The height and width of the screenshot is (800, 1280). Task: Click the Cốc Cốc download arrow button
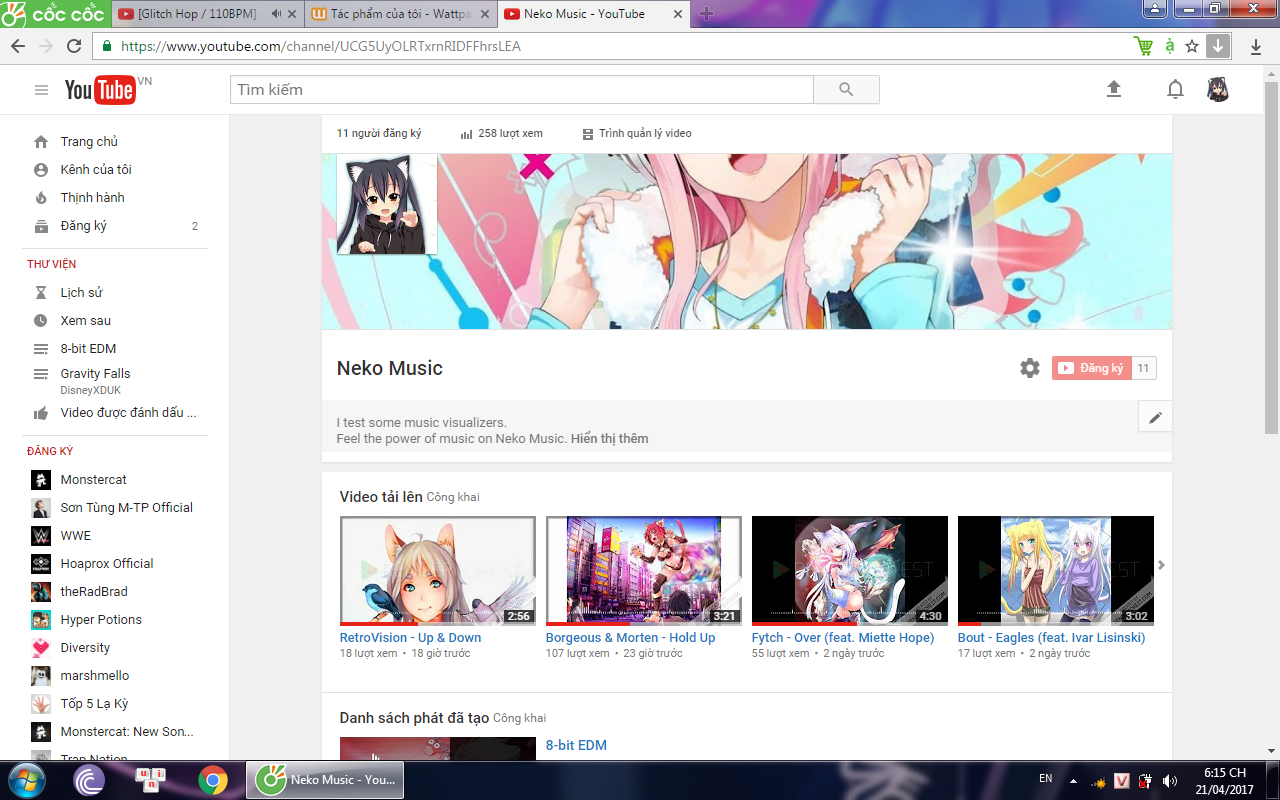coord(1217,46)
